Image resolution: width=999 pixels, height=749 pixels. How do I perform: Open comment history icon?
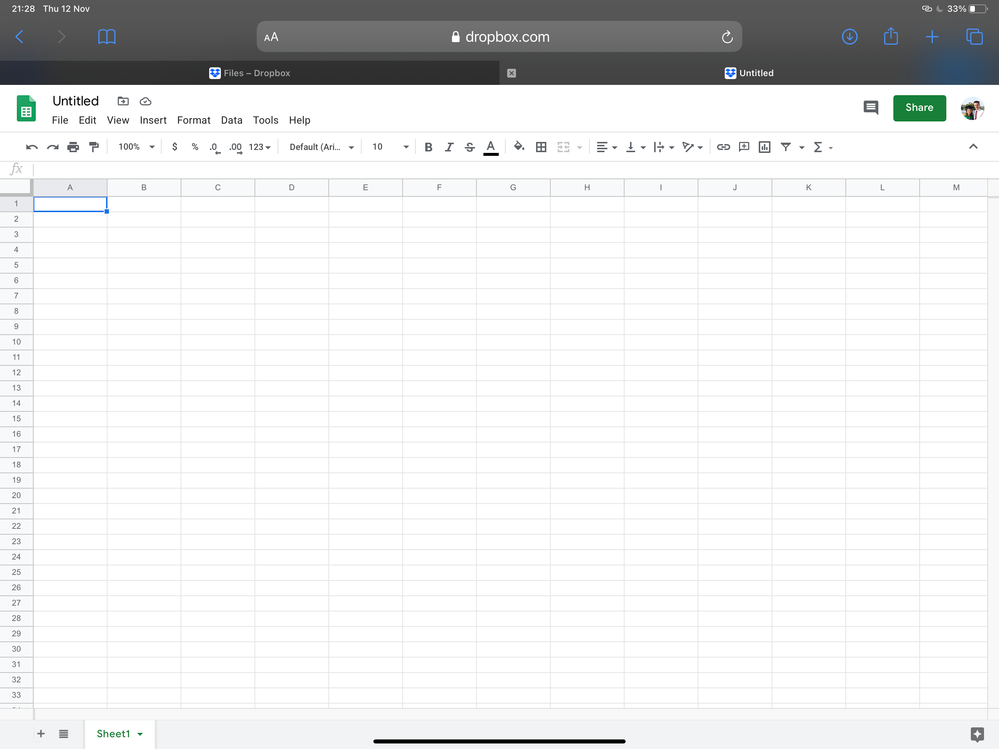[870, 108]
